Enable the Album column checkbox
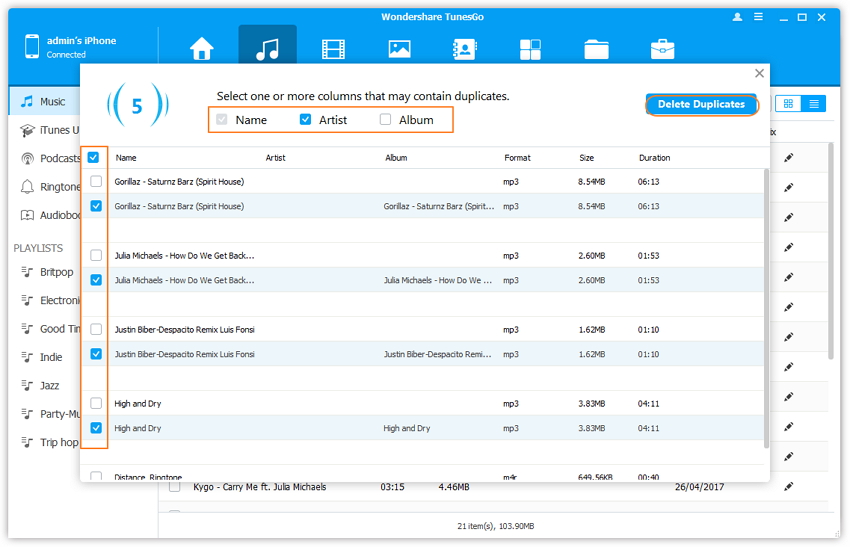This screenshot has height=547, width=850. [386, 120]
